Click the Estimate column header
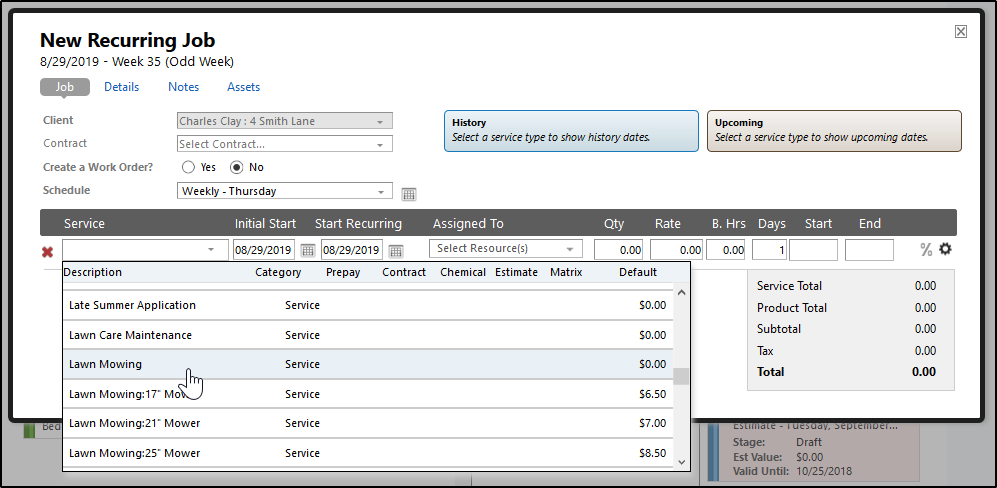This screenshot has height=488, width=997. (516, 272)
